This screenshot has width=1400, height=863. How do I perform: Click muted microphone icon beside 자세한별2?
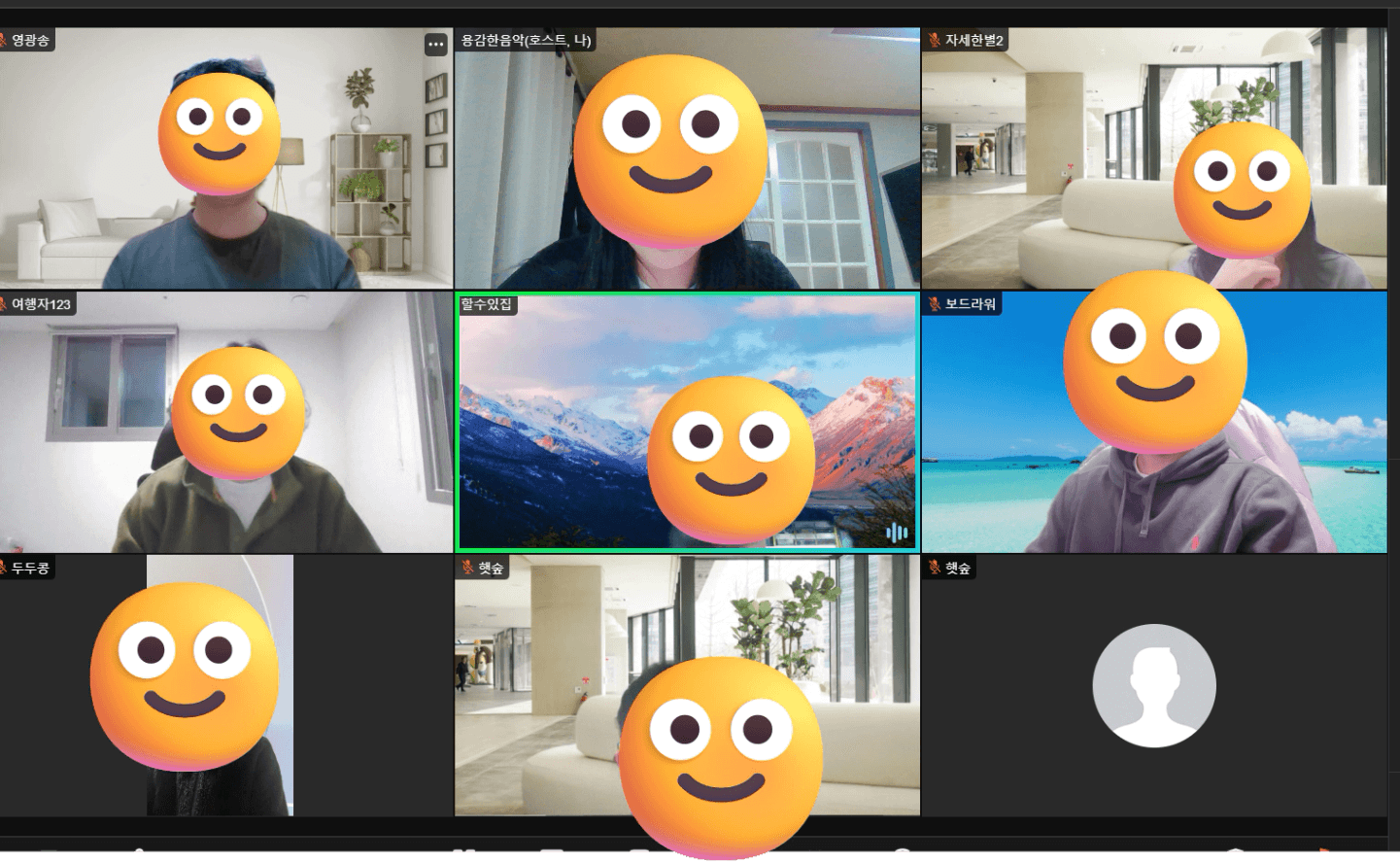point(934,40)
